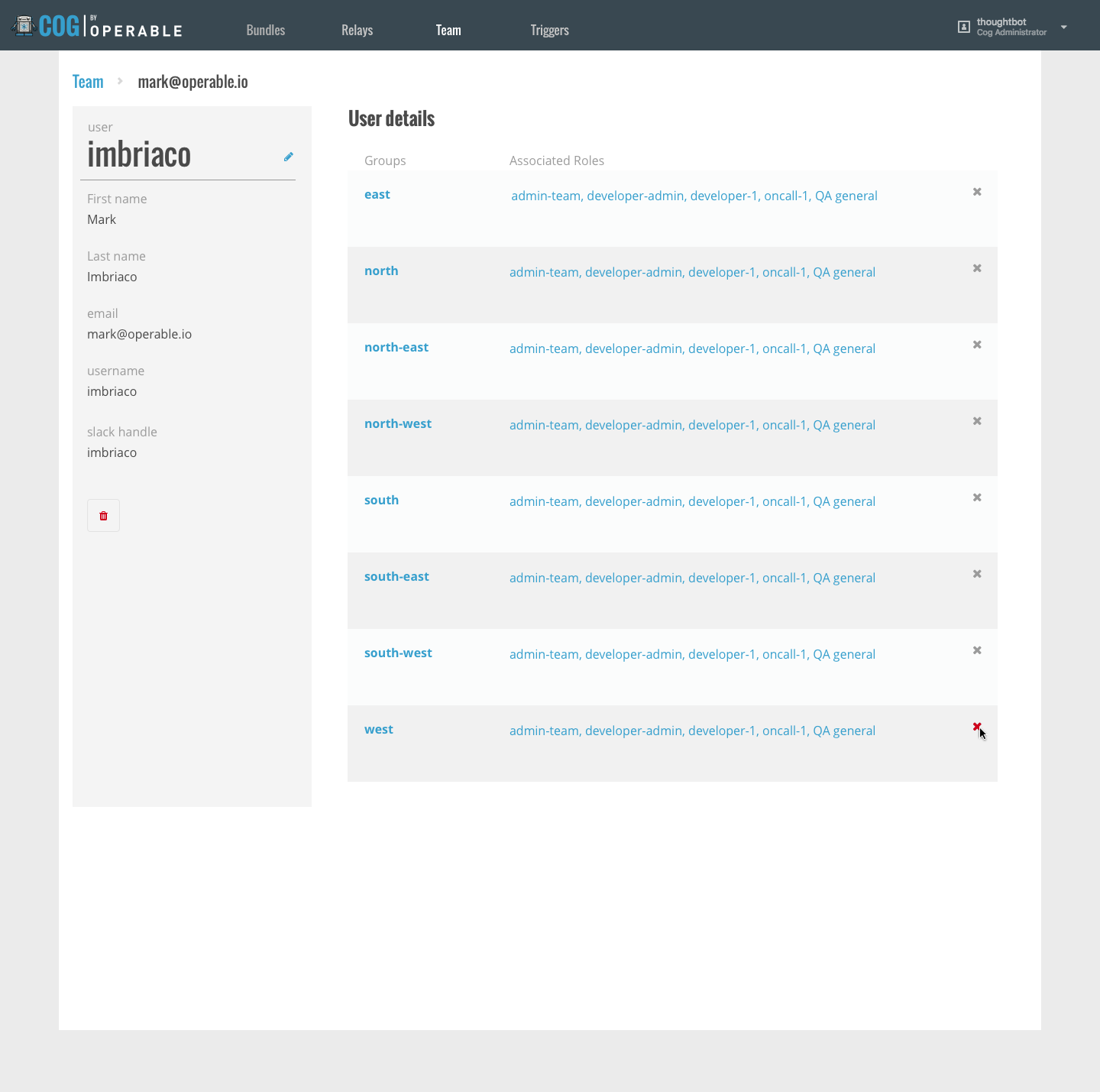Remove user from north group
This screenshot has height=1092, width=1100.
click(x=976, y=268)
